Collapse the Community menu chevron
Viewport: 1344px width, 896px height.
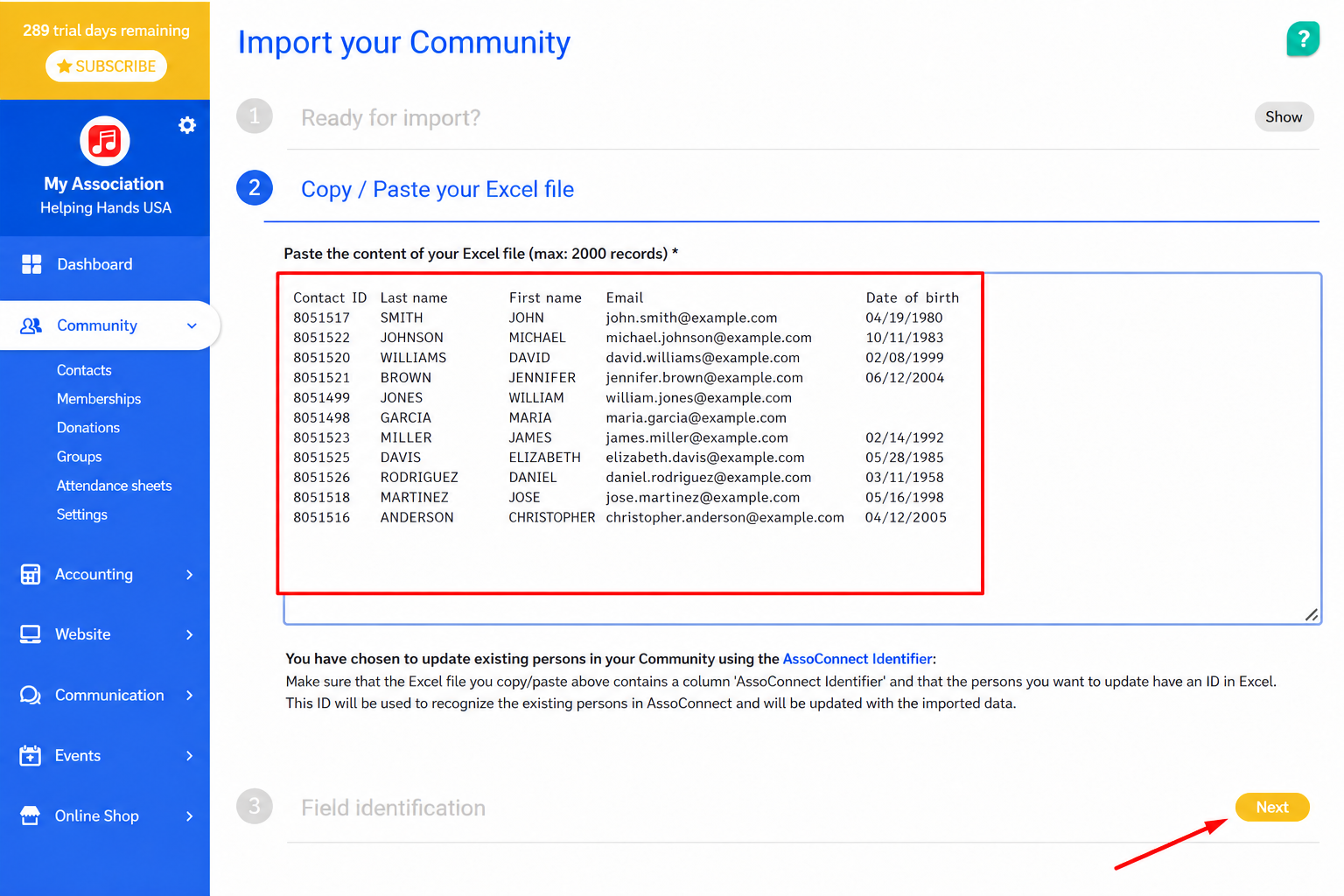point(192,325)
